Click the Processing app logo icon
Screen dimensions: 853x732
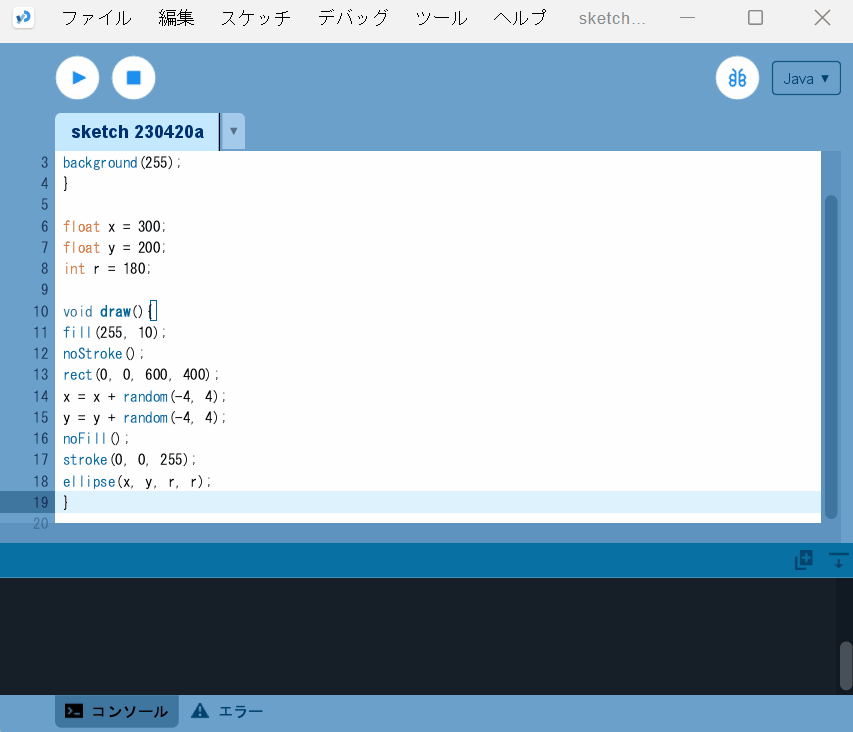point(23,18)
